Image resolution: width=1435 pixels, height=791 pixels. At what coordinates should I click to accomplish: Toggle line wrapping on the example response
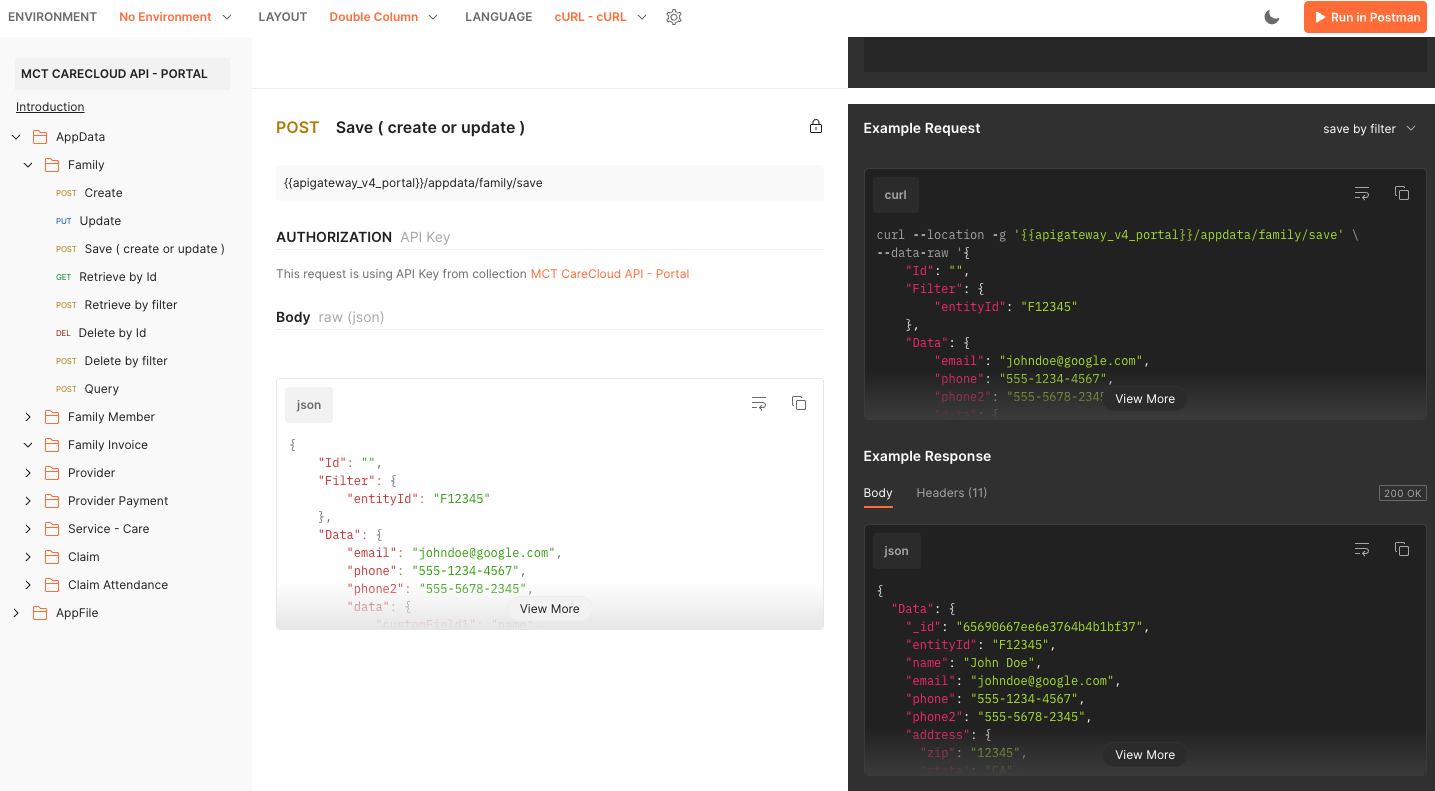tap(1362, 549)
